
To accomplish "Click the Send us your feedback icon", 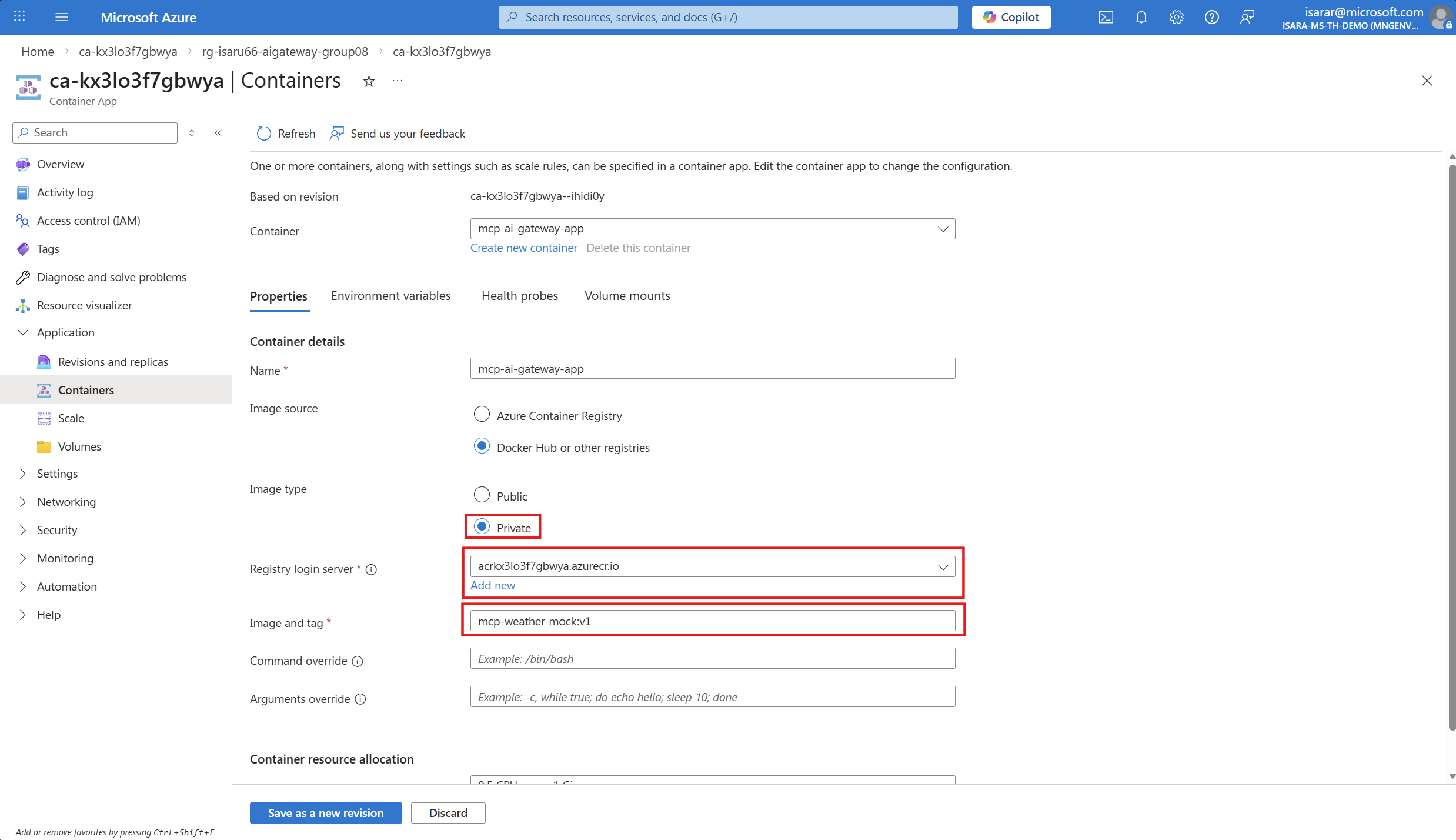I will click(x=336, y=134).
